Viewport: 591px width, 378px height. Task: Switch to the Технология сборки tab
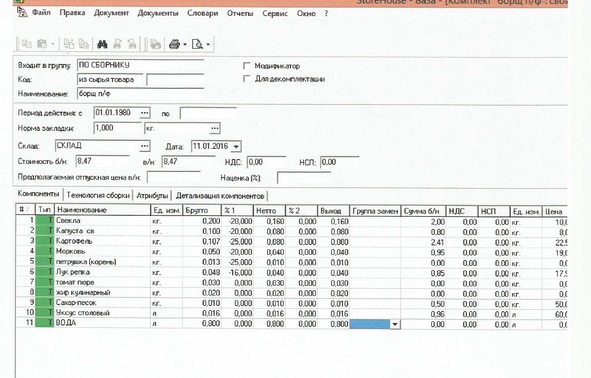click(98, 195)
